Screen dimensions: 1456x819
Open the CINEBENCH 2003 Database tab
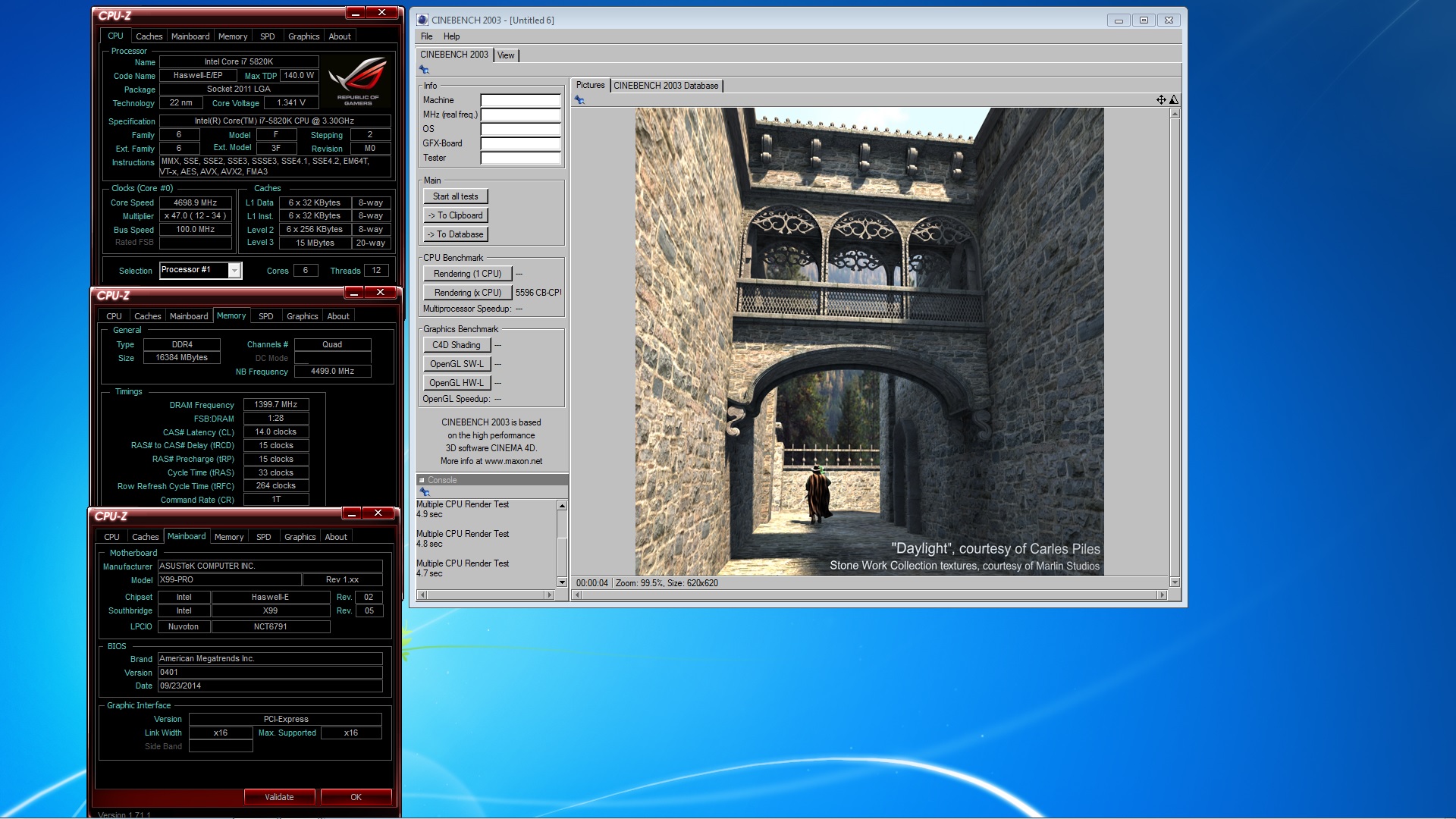click(666, 86)
